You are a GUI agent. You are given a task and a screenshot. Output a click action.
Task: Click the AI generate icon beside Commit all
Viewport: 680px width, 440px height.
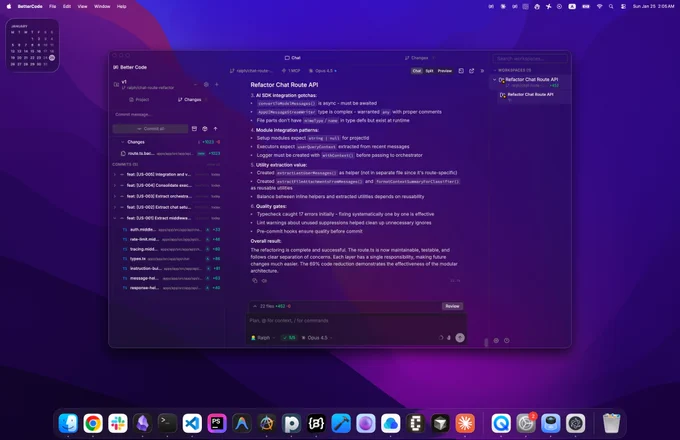[205, 129]
